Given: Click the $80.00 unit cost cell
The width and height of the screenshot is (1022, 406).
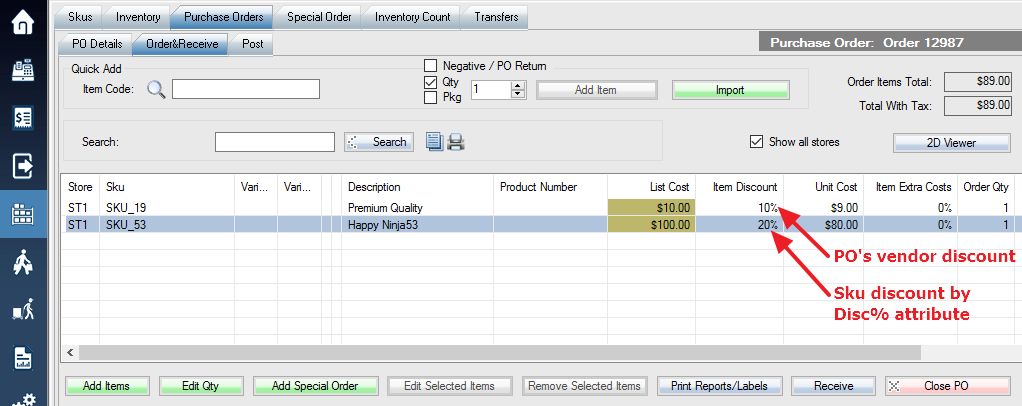Looking at the screenshot, I should point(824,225).
